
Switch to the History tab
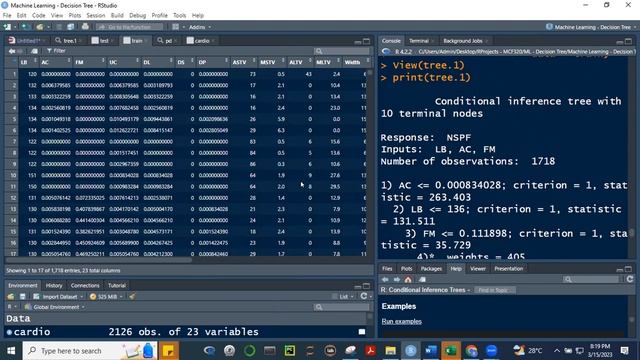click(x=54, y=285)
